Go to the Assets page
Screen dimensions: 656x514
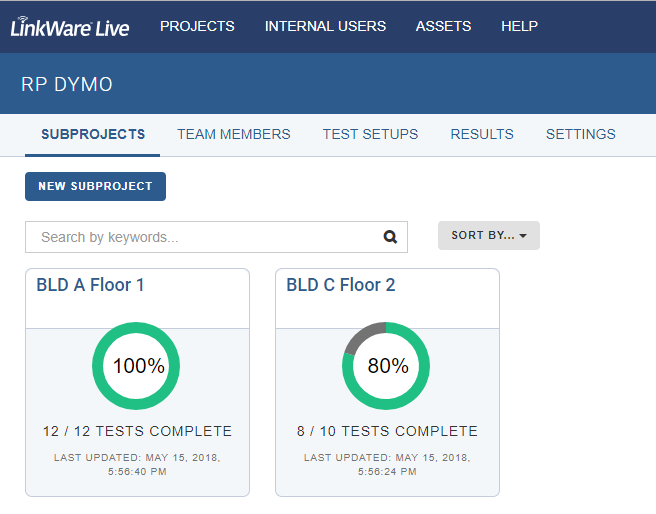pyautogui.click(x=443, y=26)
